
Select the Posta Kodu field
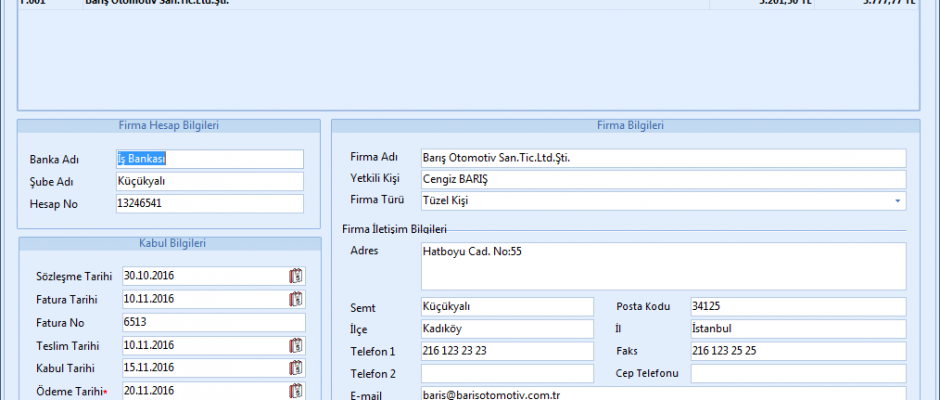[x=797, y=306]
